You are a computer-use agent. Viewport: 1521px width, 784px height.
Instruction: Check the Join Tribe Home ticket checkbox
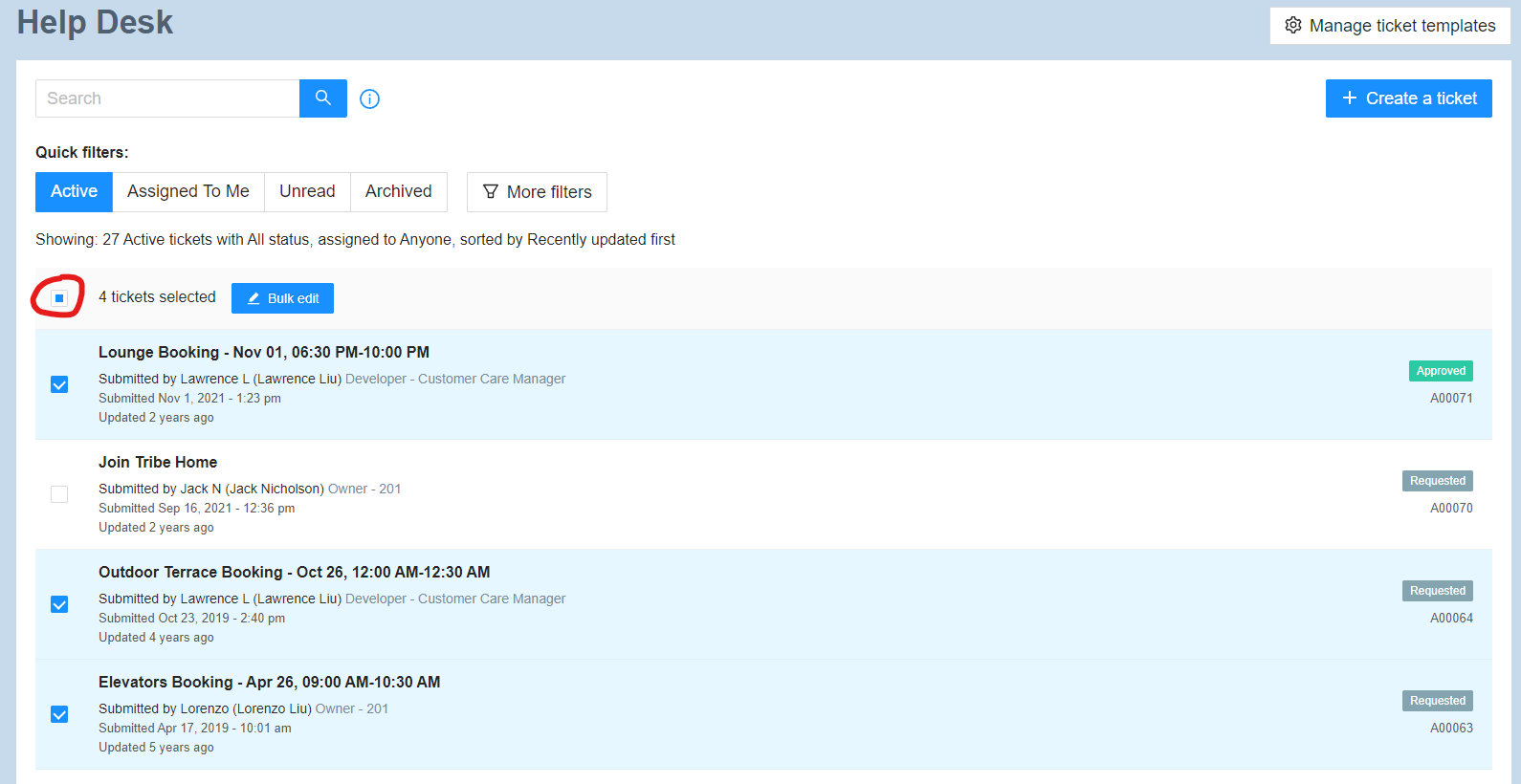[x=59, y=494]
